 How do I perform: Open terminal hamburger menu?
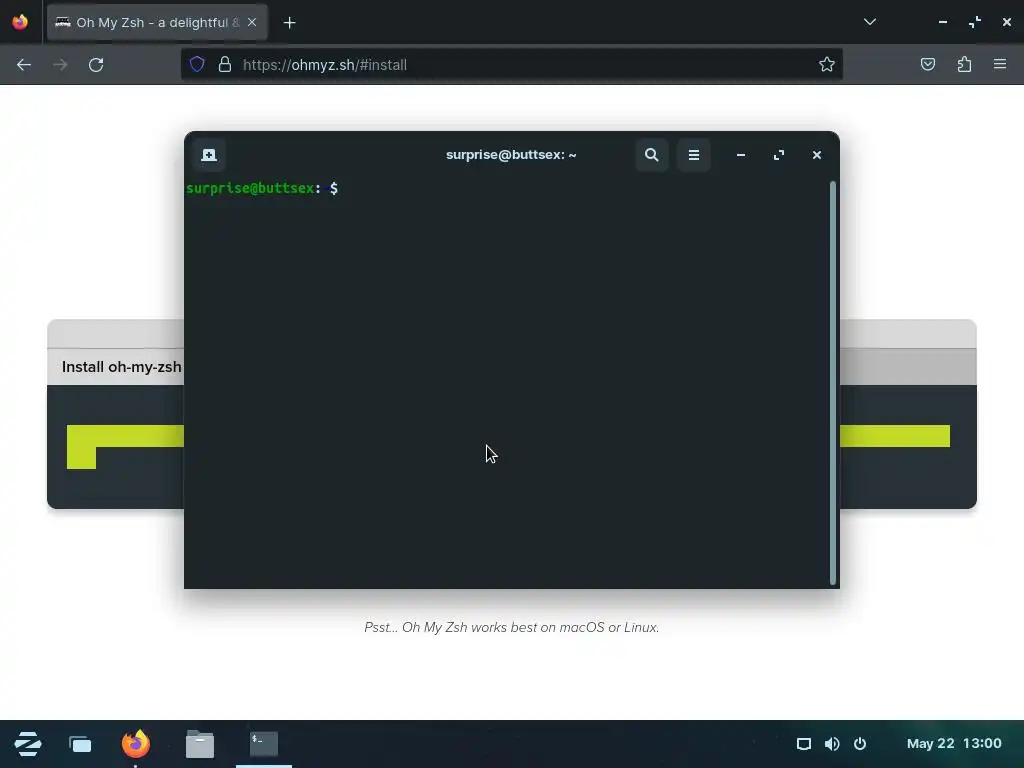694,155
